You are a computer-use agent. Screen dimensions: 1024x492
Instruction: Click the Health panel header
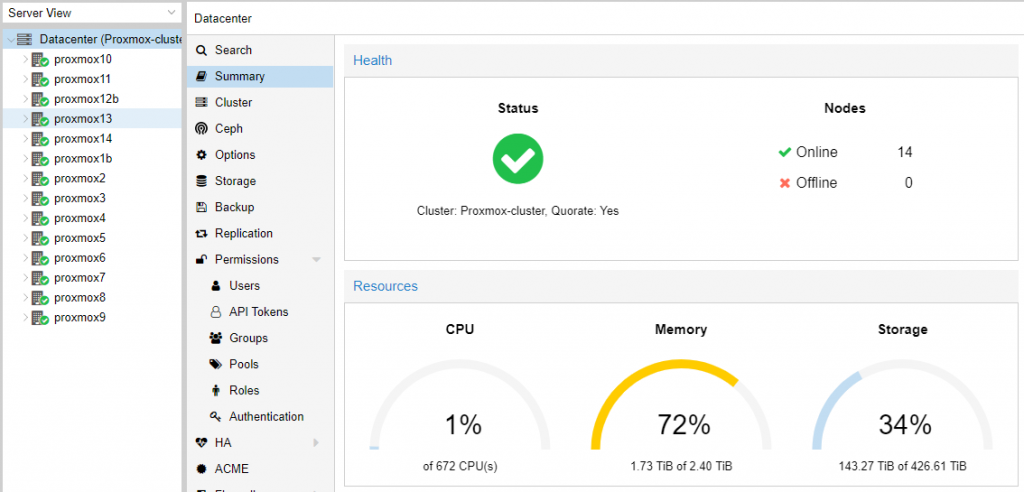click(x=681, y=60)
